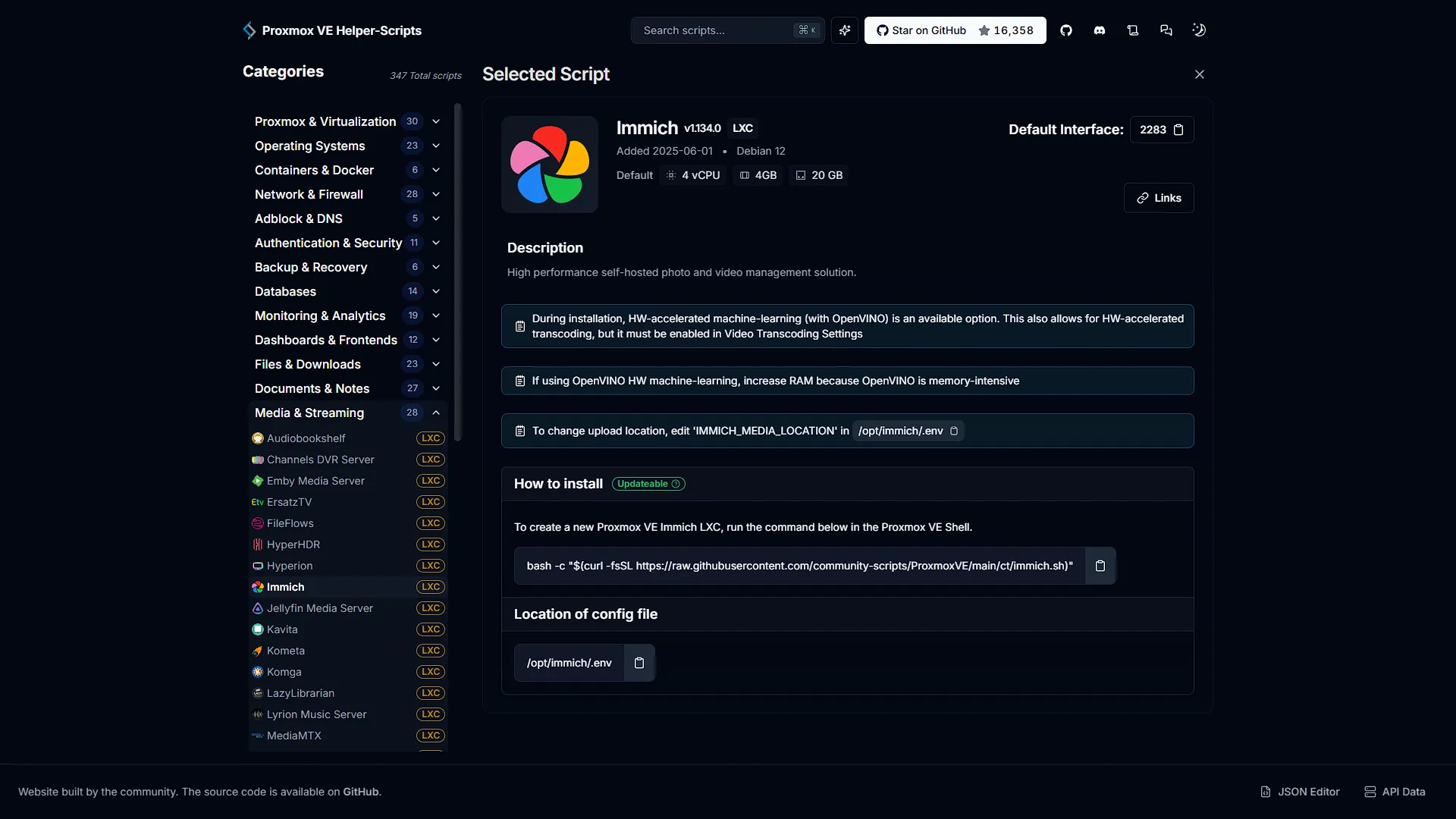The width and height of the screenshot is (1456, 819).
Task: Expand Backup & Recovery category
Action: point(348,267)
